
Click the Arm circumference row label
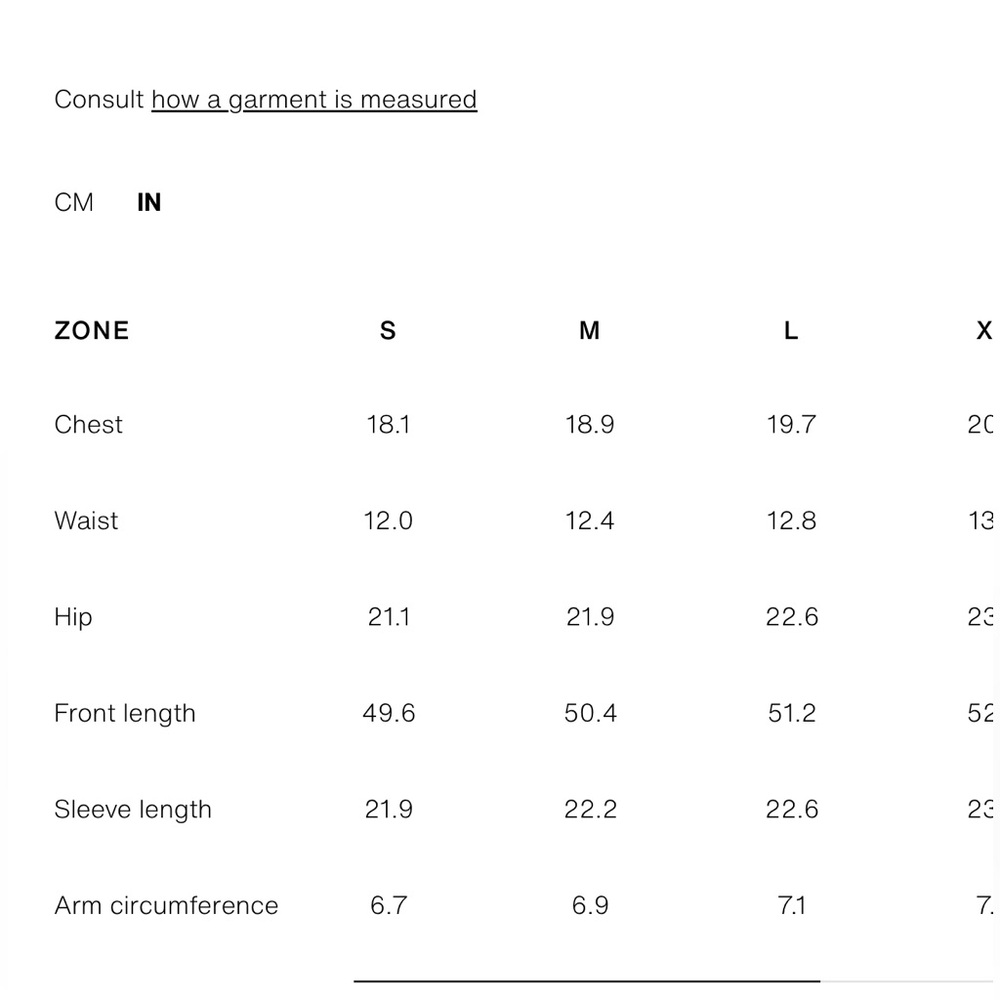(x=166, y=906)
